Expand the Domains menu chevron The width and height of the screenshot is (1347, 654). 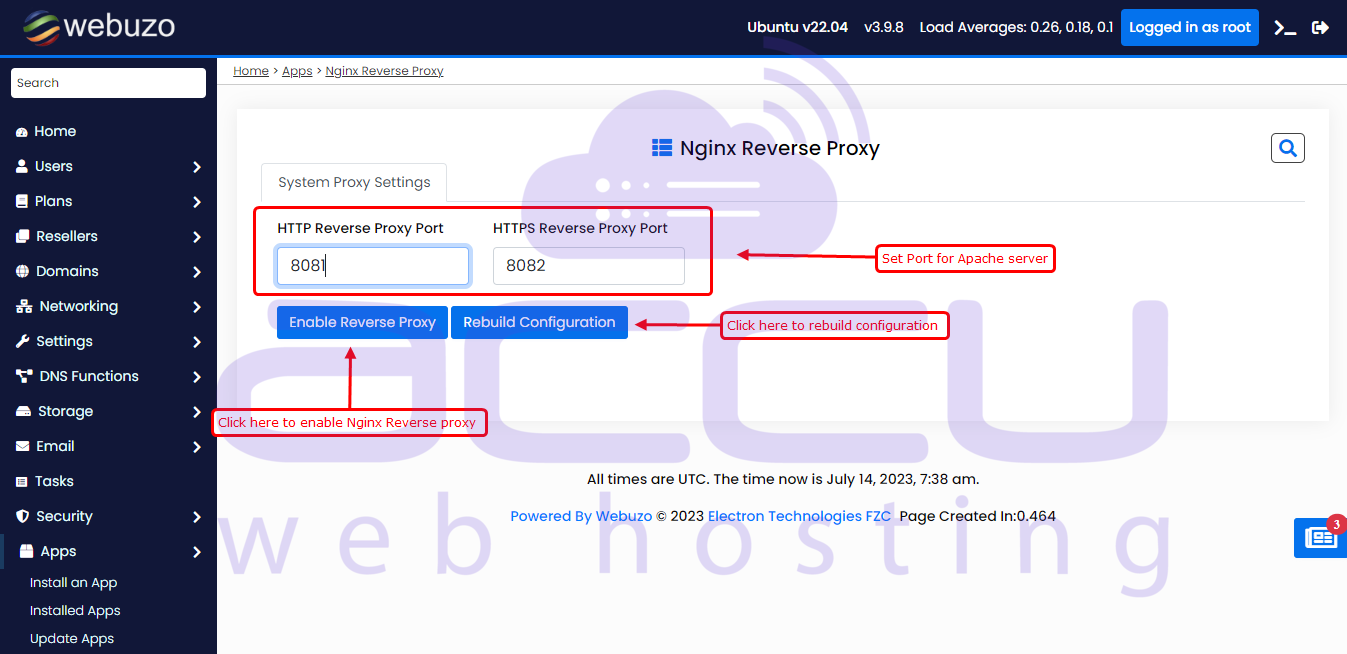[197, 272]
